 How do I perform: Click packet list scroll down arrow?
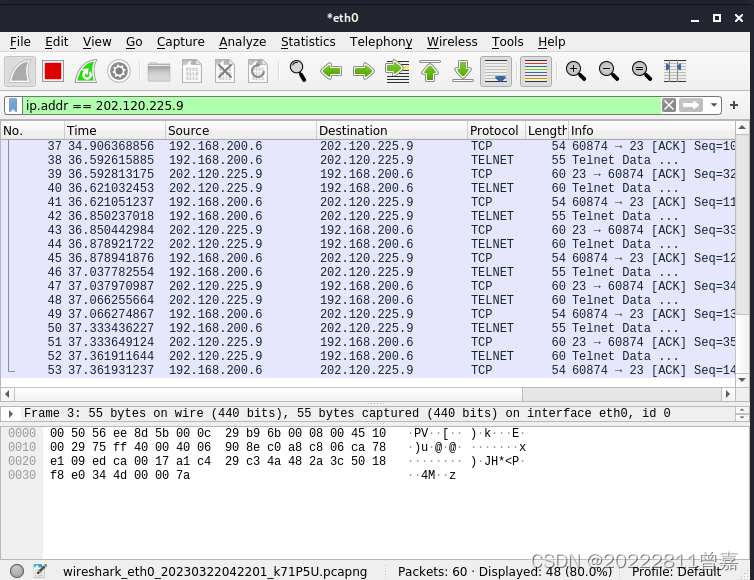[742, 379]
